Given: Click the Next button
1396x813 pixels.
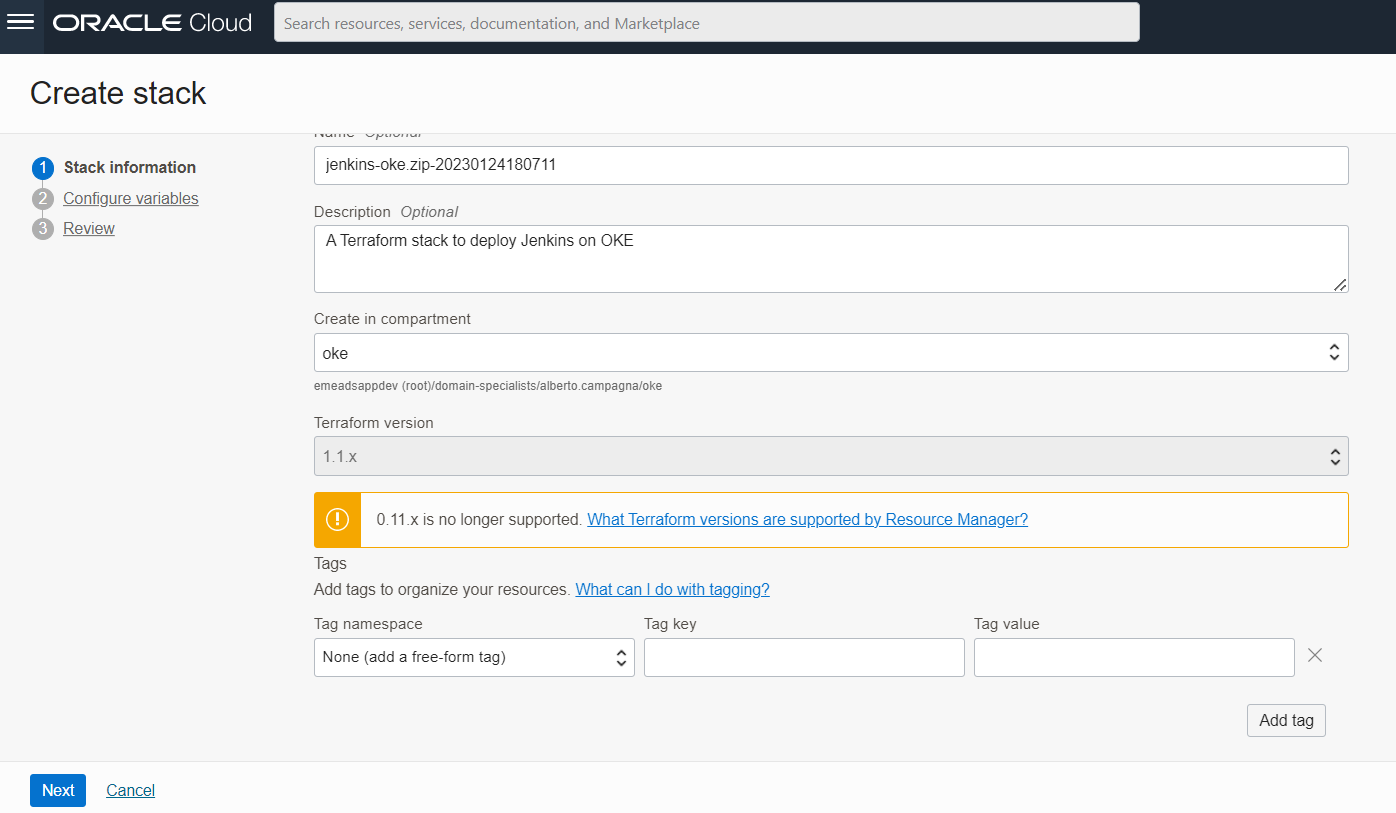Looking at the screenshot, I should pos(58,790).
